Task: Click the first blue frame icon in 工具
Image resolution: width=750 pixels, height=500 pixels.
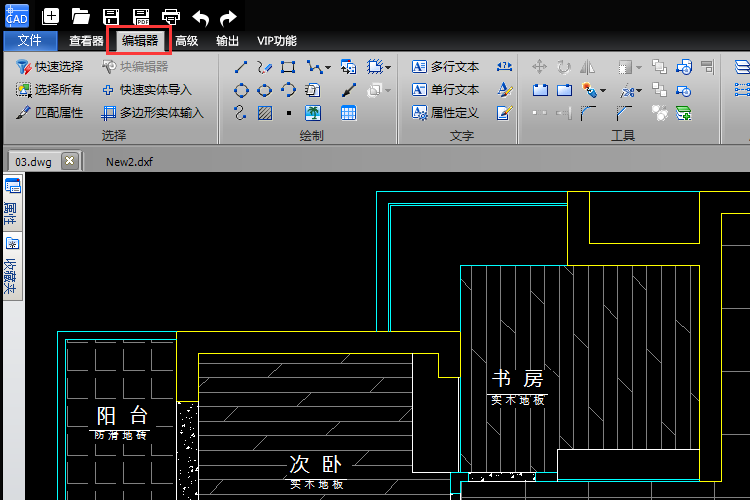Action: tap(540, 90)
